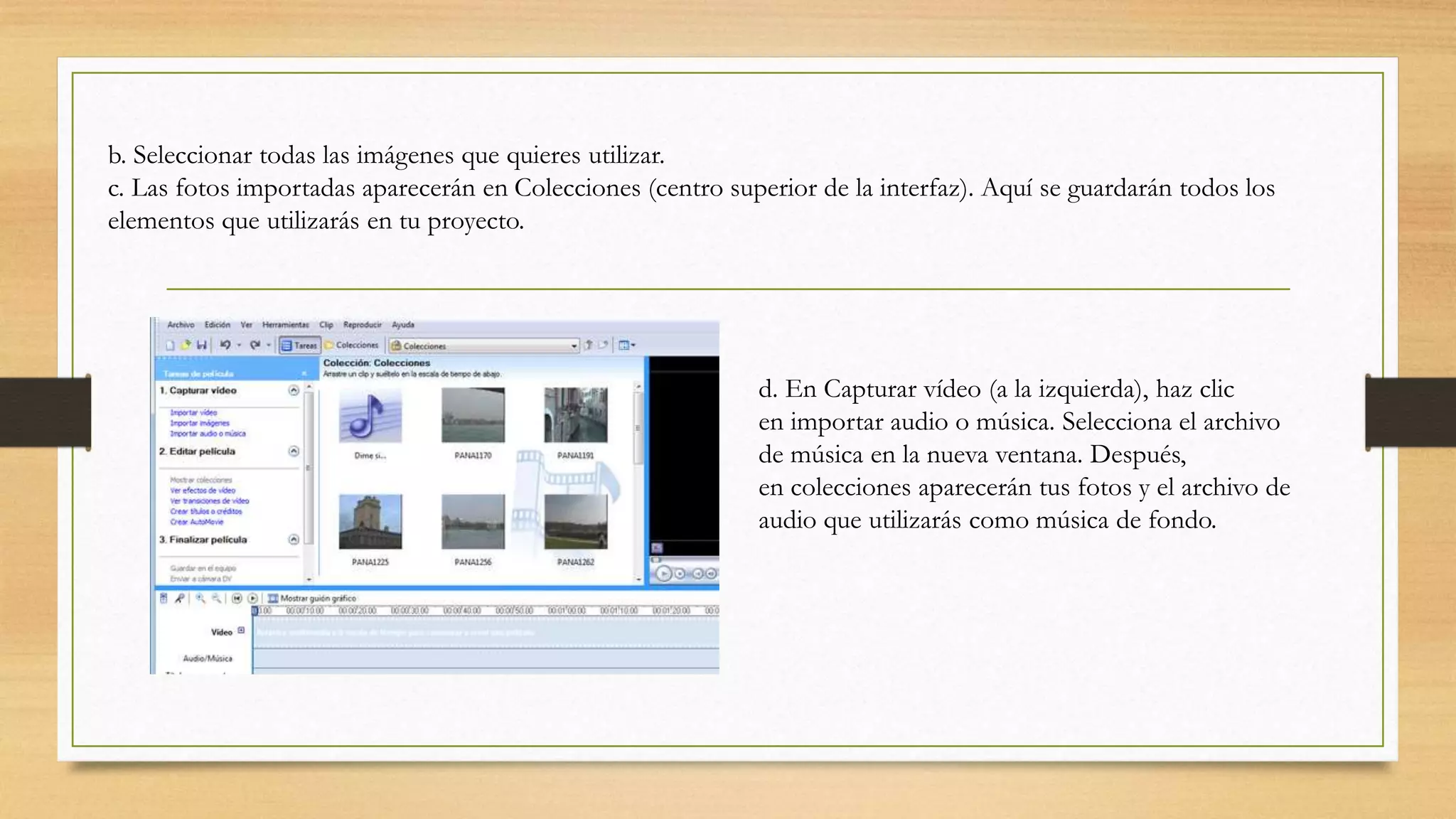Viewport: 1456px width, 819px height.
Task: Click the Crear AutoMovie link
Action: click(x=197, y=522)
